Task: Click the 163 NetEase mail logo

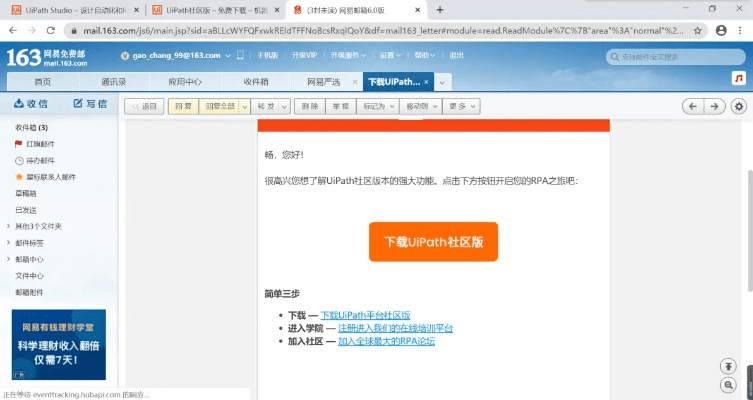Action: (47, 58)
